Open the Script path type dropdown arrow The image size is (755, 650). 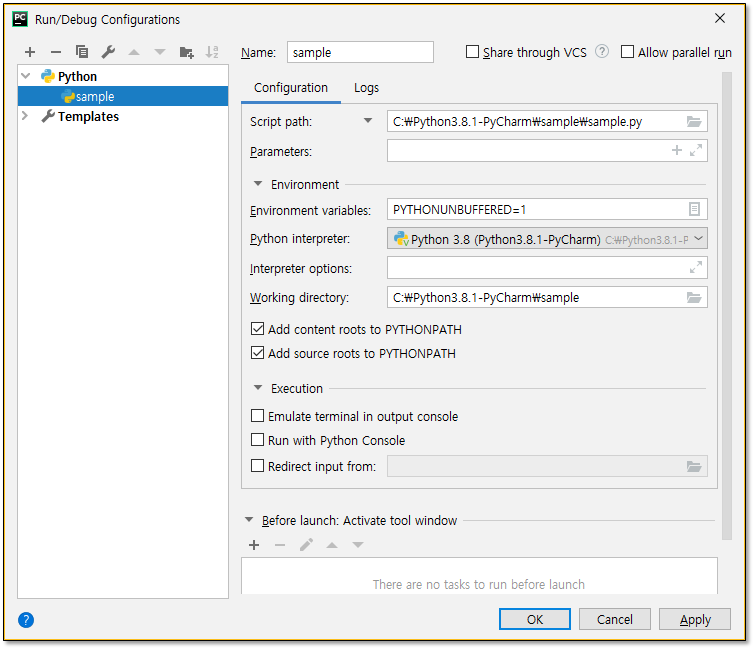click(x=368, y=121)
